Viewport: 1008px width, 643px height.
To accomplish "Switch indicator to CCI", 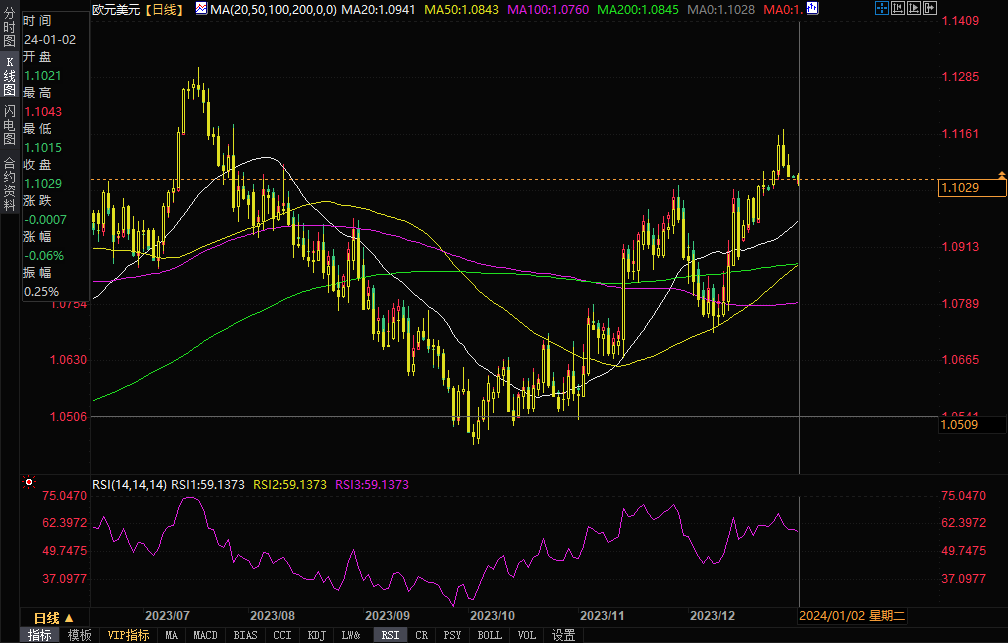I will [x=282, y=635].
